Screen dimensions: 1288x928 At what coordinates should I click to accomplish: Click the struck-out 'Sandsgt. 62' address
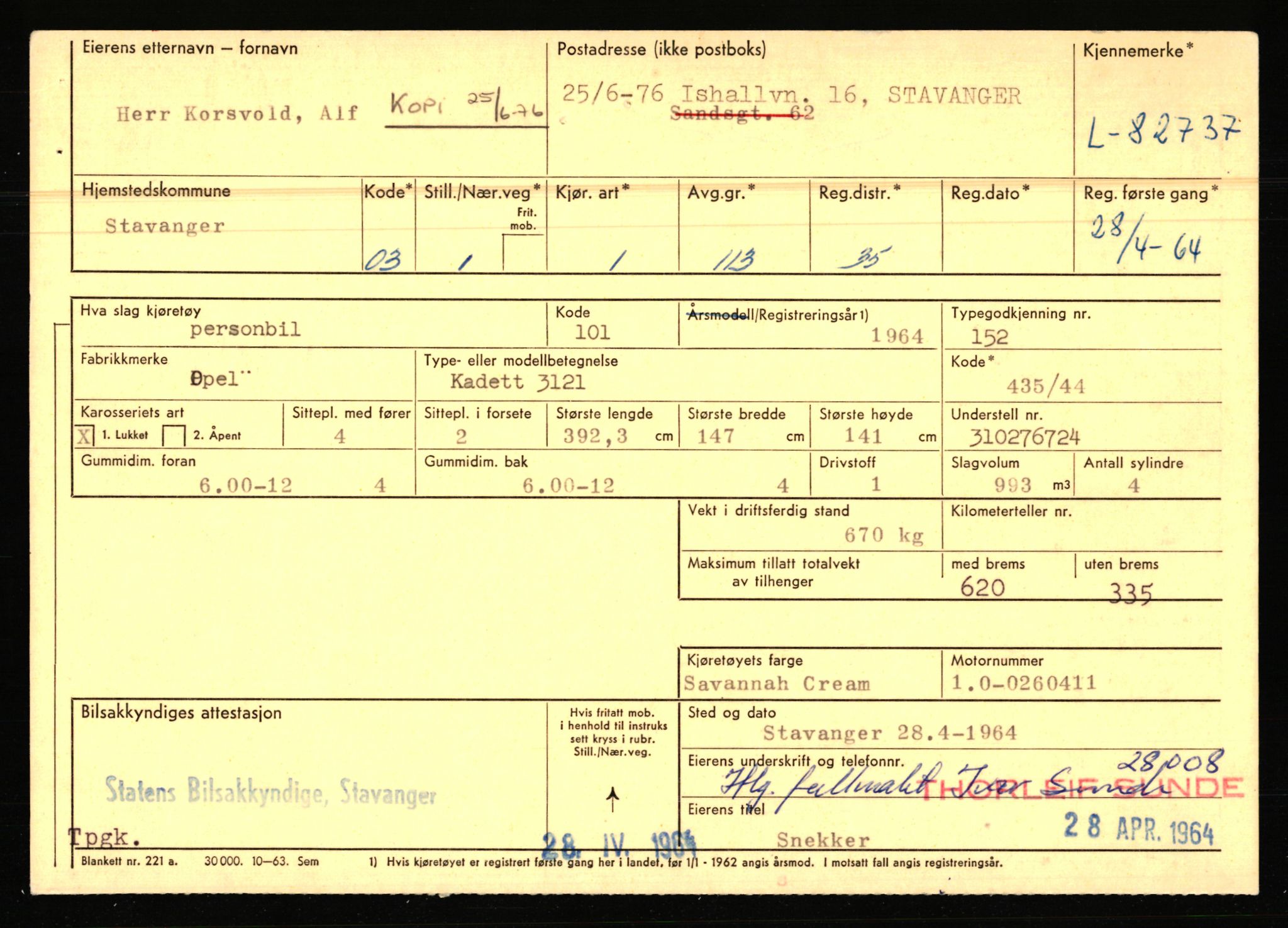(743, 114)
